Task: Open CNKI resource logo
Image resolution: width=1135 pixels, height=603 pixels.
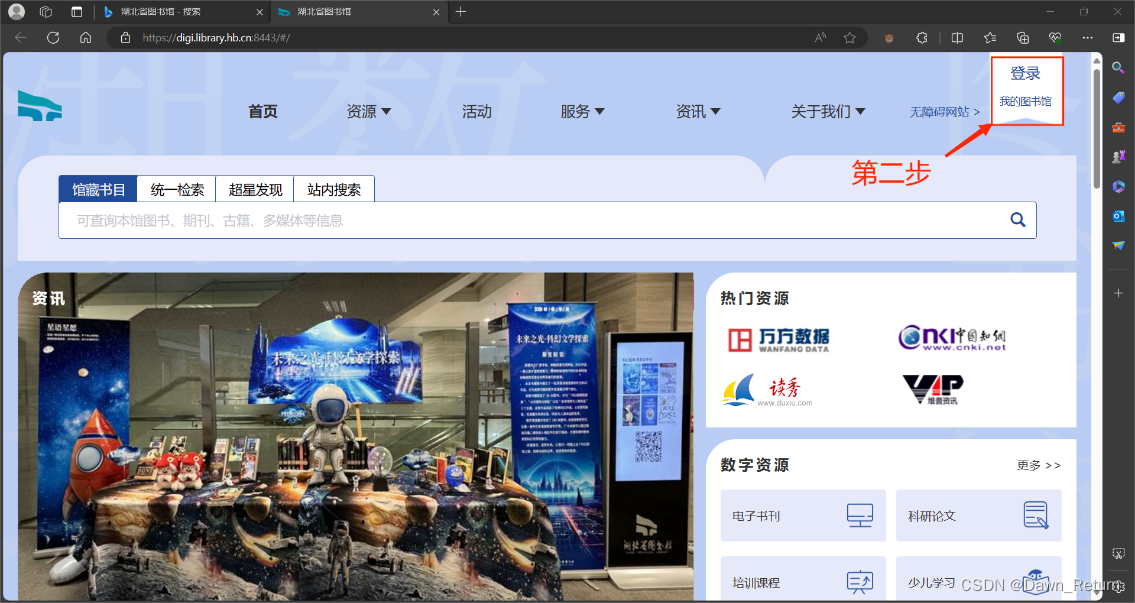Action: (x=952, y=337)
